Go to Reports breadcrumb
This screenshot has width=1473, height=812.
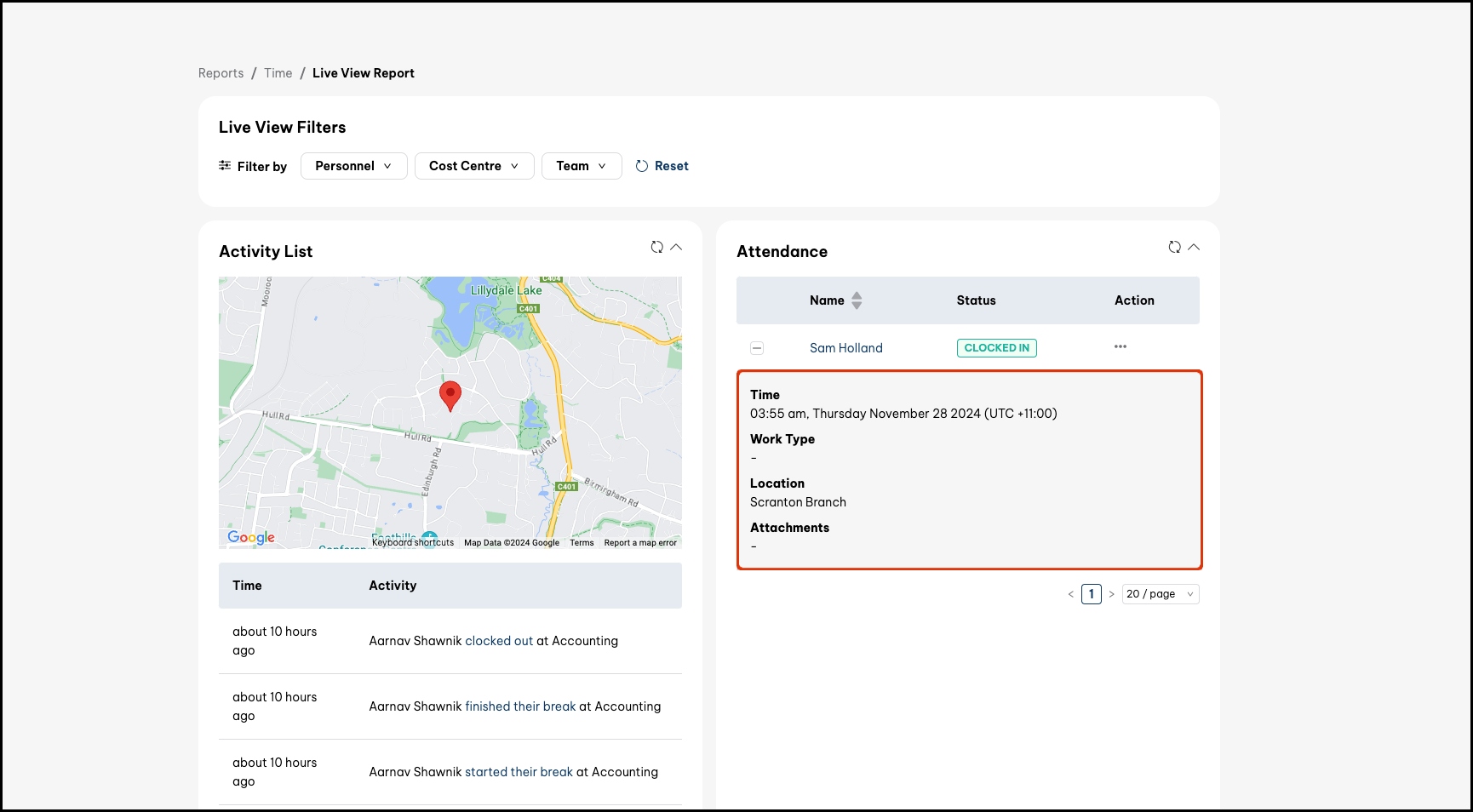coord(221,73)
